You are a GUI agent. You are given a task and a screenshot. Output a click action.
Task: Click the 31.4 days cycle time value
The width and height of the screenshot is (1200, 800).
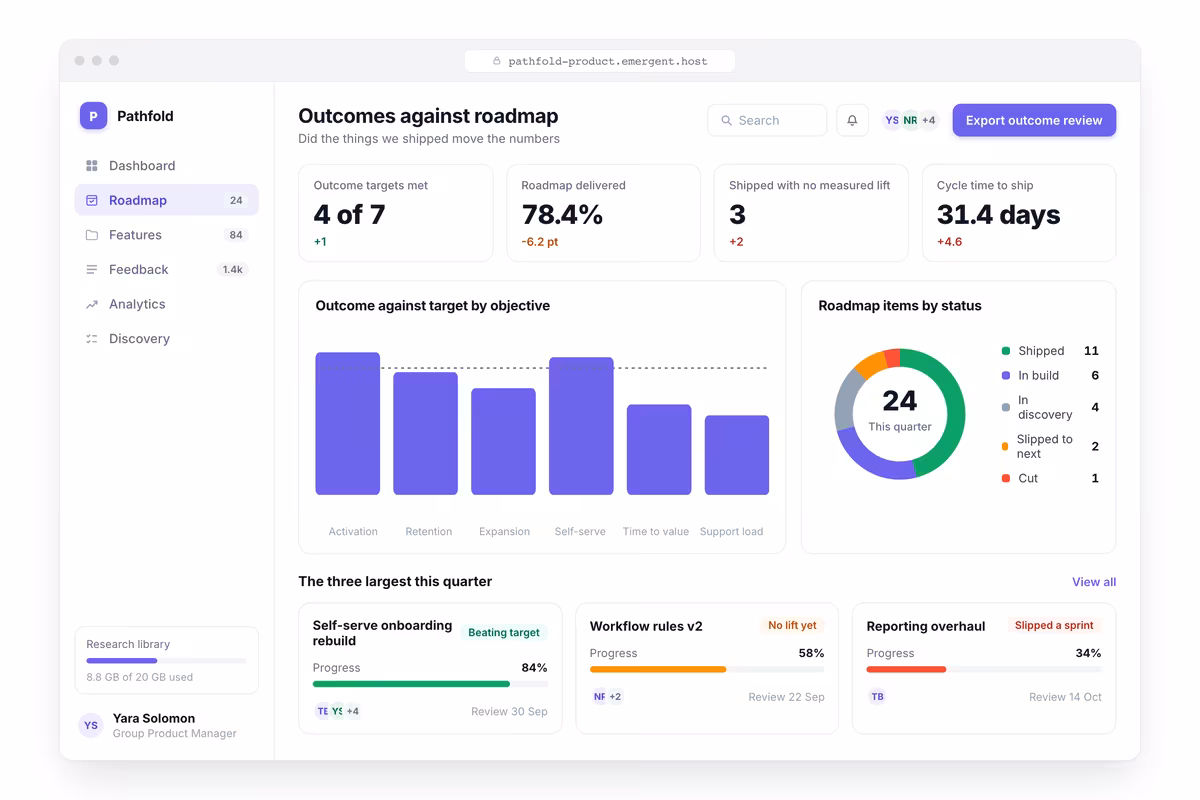(x=998, y=214)
